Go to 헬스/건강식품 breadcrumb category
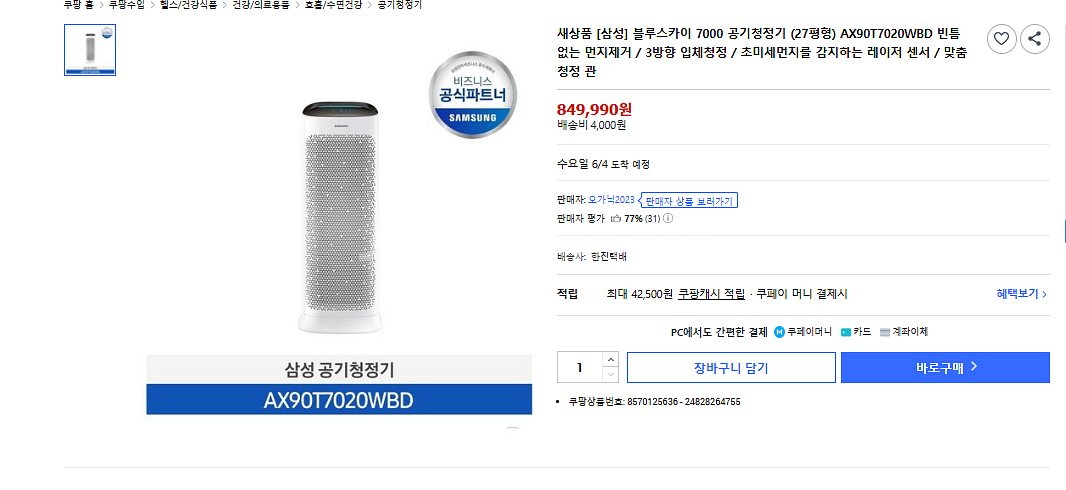 click(x=188, y=5)
